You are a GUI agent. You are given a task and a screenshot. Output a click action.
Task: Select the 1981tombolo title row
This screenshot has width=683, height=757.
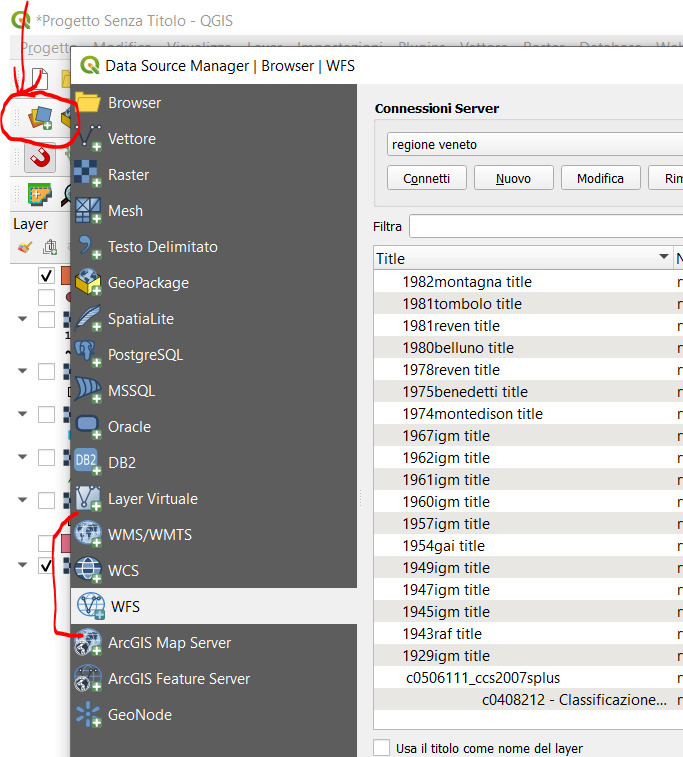coord(528,304)
